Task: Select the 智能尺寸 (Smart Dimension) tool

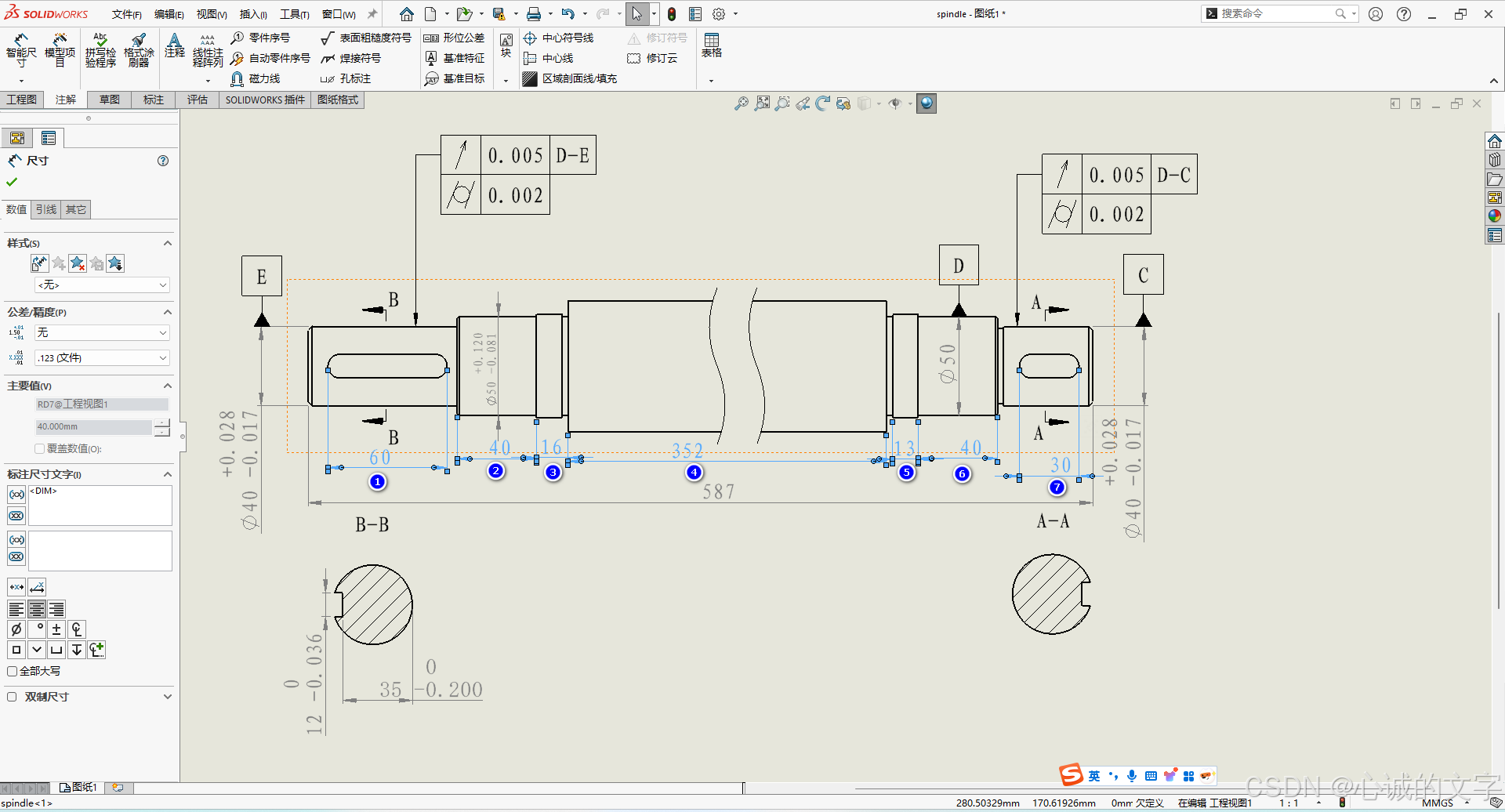Action: point(21,52)
